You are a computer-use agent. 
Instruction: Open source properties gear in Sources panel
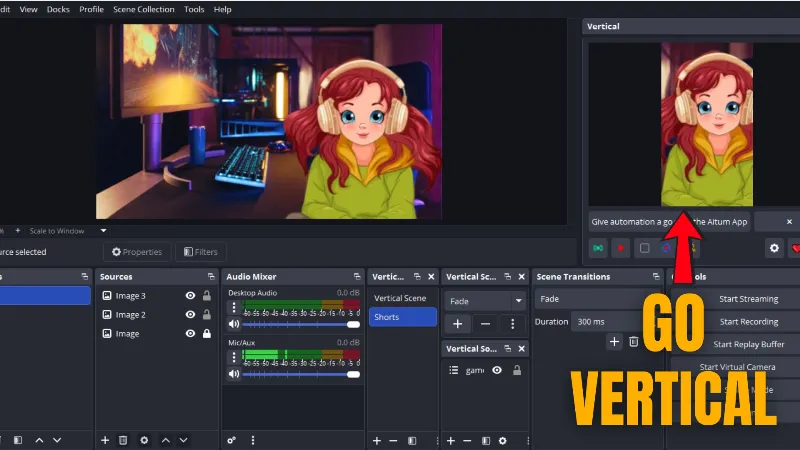(144, 440)
